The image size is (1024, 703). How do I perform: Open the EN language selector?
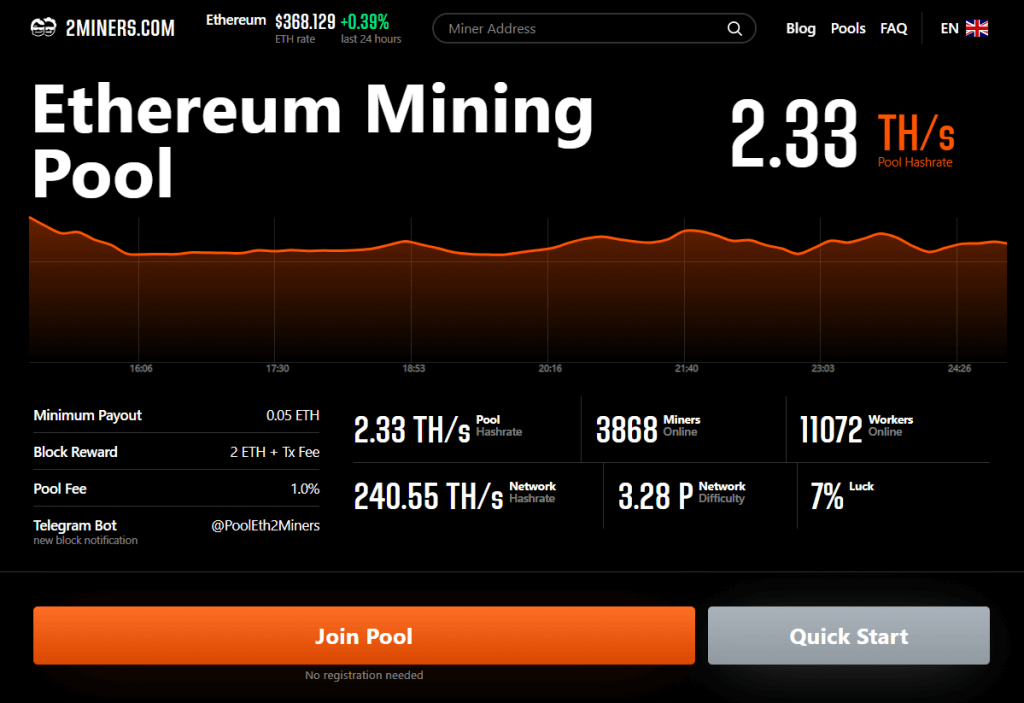948,28
